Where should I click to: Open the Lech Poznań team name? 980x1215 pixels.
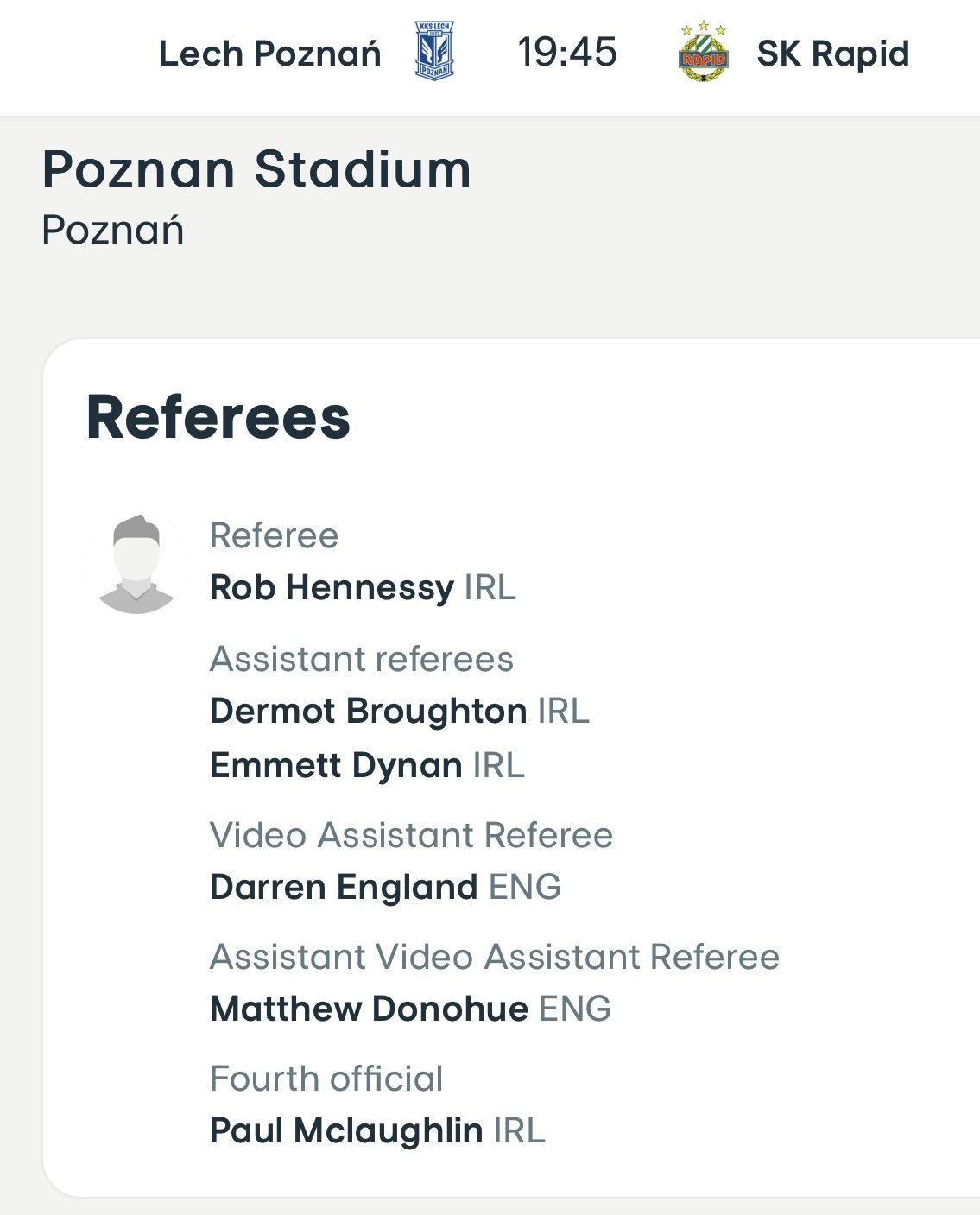269,54
